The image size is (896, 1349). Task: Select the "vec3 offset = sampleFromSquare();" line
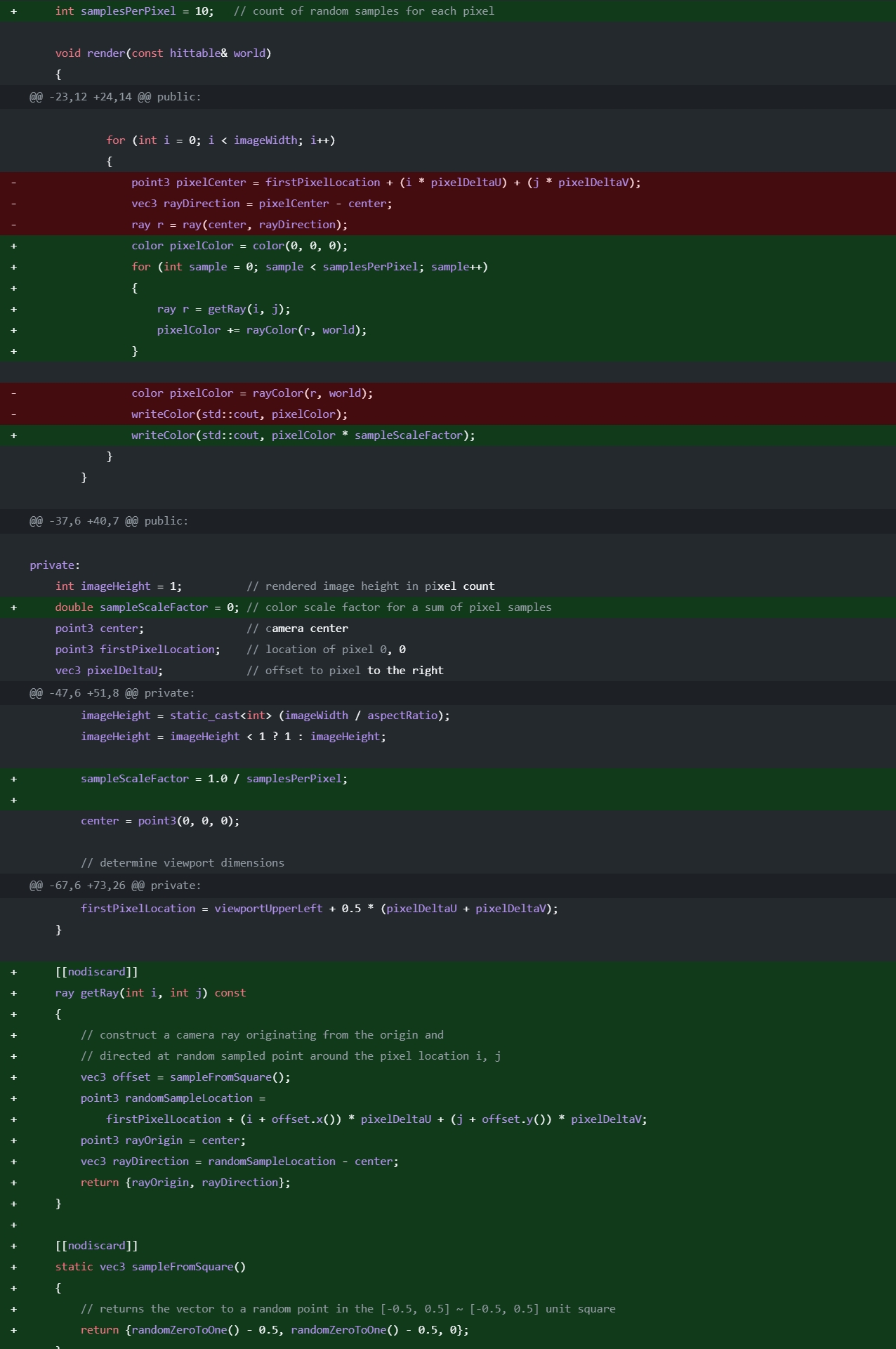click(x=448, y=1077)
